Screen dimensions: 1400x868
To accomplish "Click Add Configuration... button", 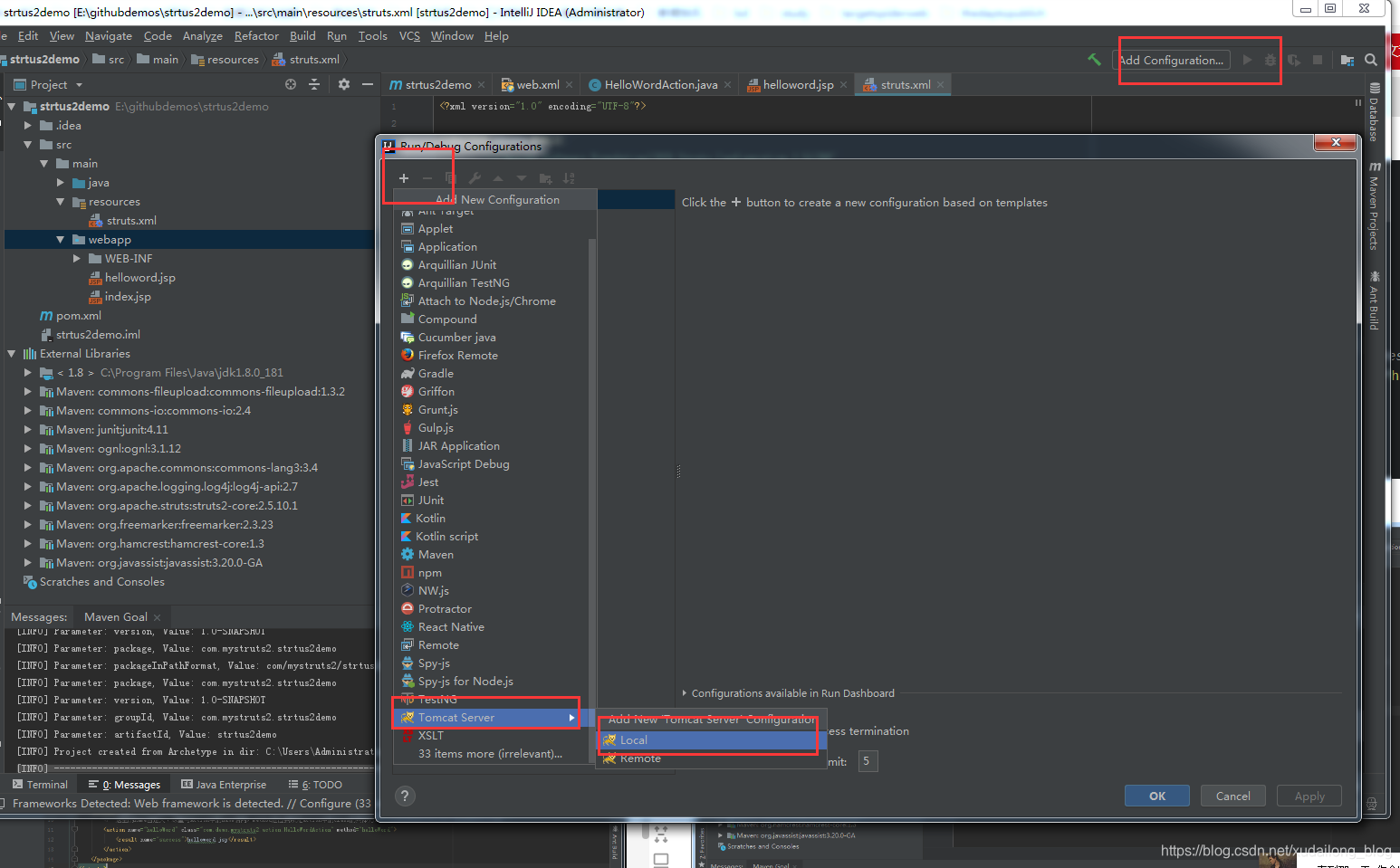I will coord(1171,60).
